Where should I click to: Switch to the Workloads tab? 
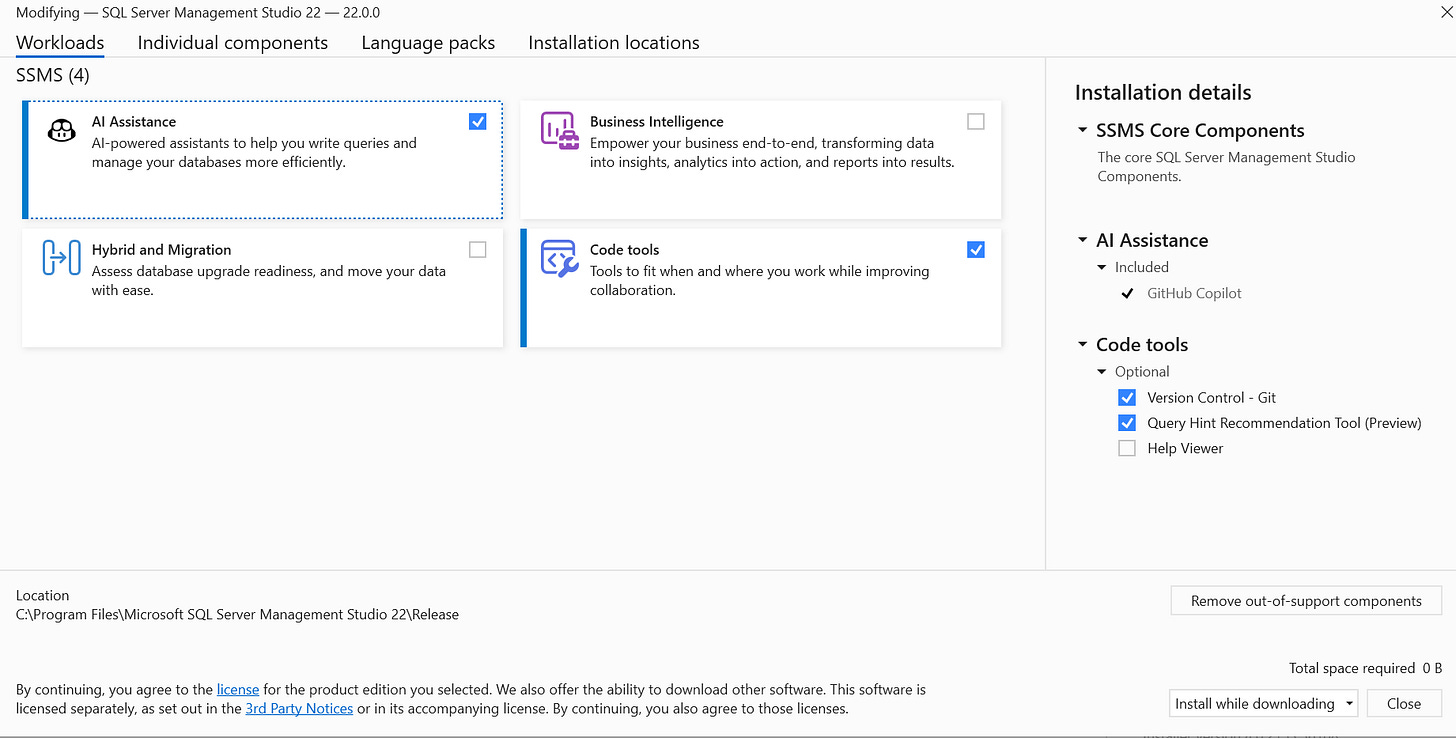point(60,43)
